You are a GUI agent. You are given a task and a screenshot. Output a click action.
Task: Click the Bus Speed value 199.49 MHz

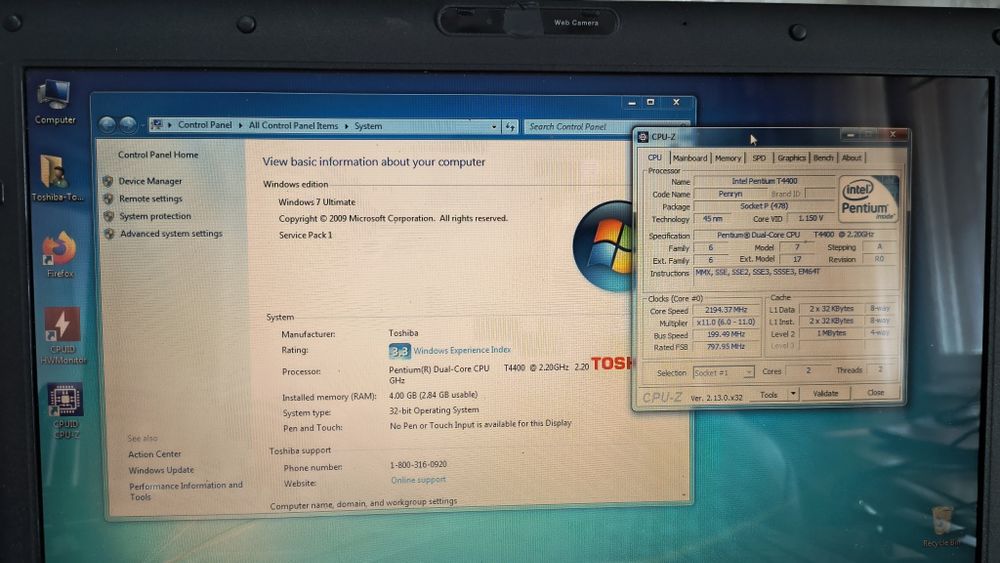[726, 335]
